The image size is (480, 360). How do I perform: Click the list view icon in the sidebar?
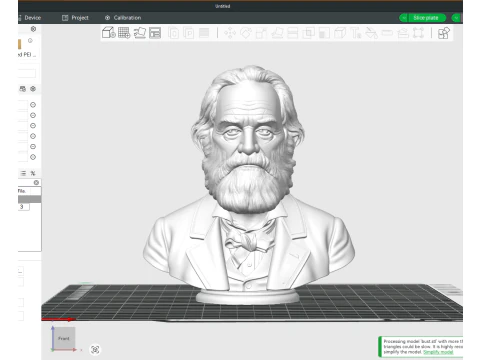tap(23, 173)
